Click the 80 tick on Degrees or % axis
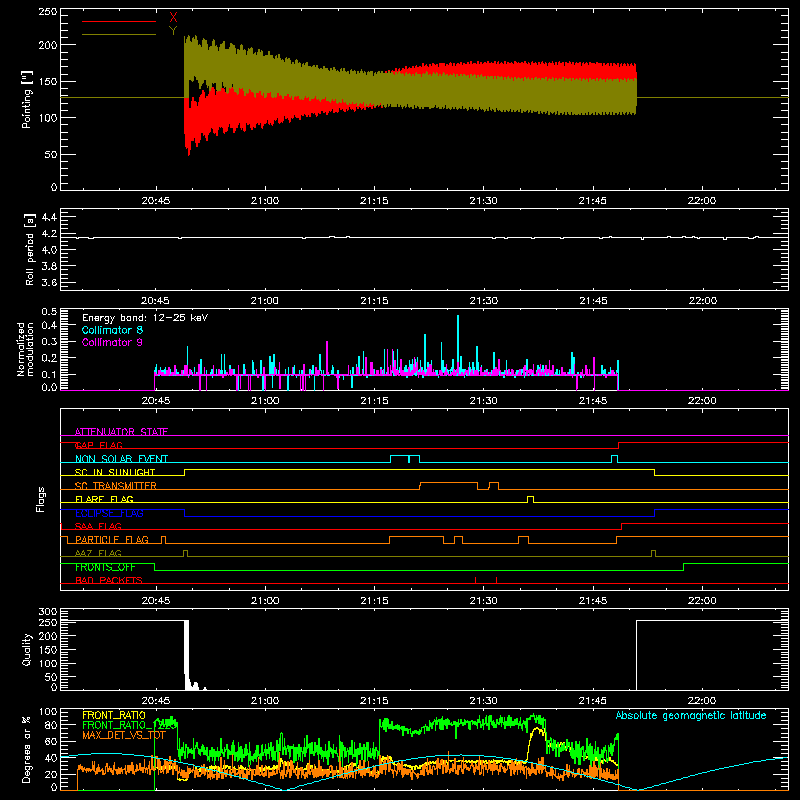Viewport: 800px width, 800px height. point(51,725)
